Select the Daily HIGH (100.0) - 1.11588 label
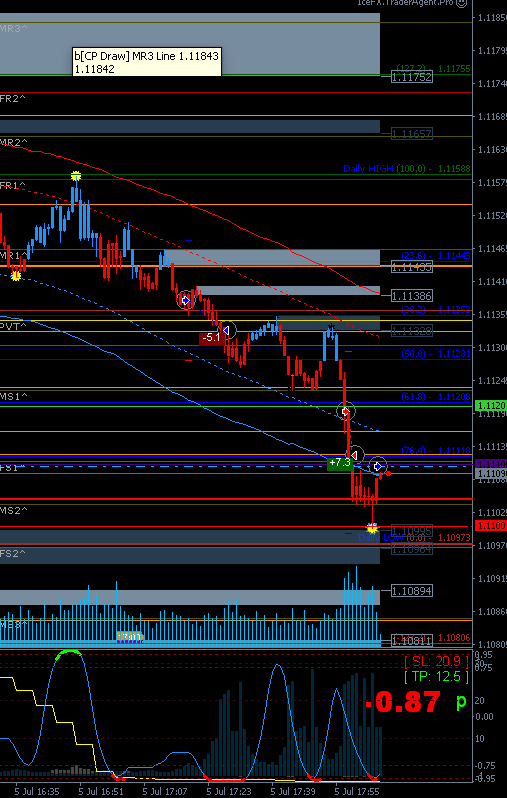Image resolution: width=507 pixels, height=798 pixels. [x=407, y=168]
